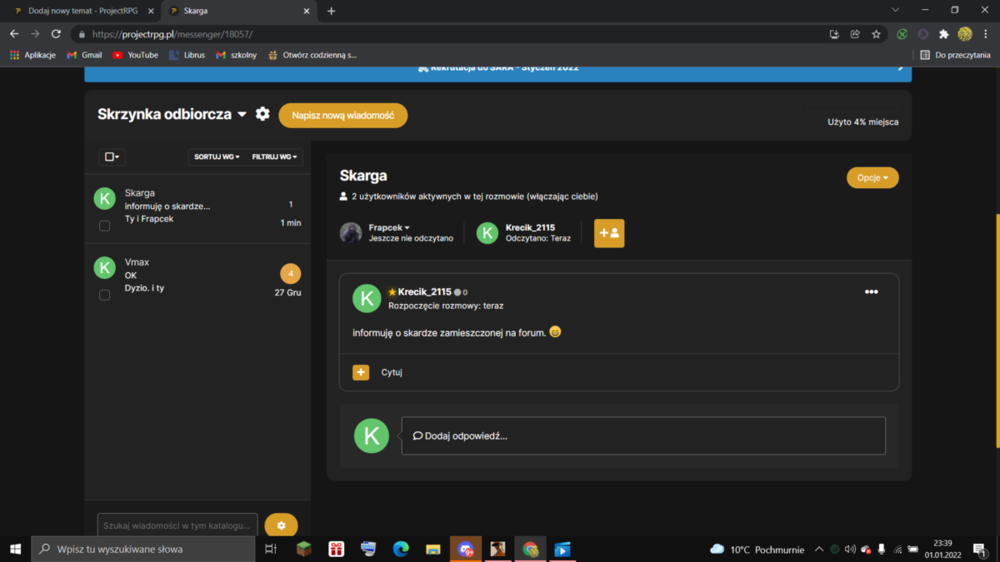Open the SORTUJ WG dropdown
Viewport: 1000px width, 562px height.
click(217, 157)
